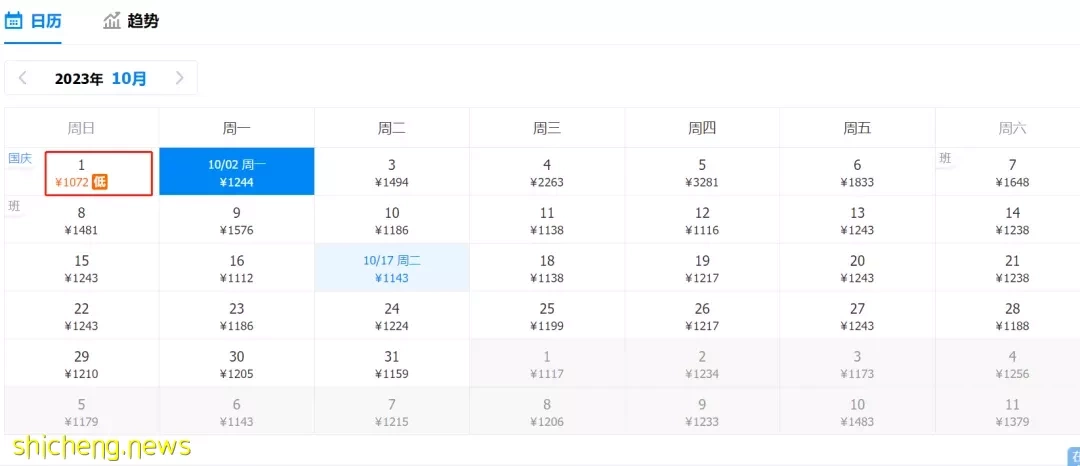Pick October 5 priced ¥3281
The image size is (1080, 466).
point(702,171)
